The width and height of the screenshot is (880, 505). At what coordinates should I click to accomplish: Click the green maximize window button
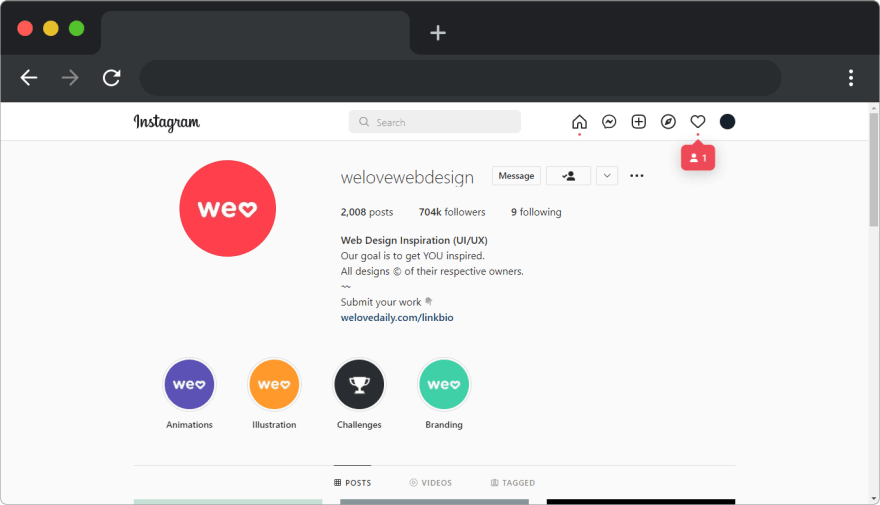[x=76, y=28]
